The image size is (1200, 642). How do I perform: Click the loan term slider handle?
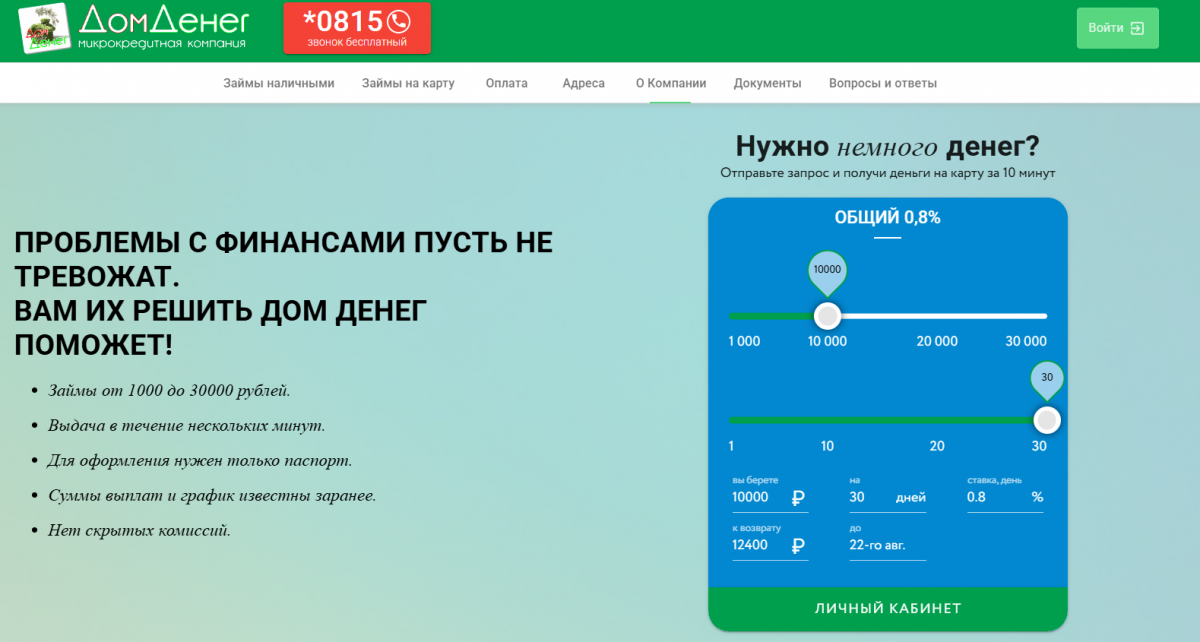[1047, 420]
